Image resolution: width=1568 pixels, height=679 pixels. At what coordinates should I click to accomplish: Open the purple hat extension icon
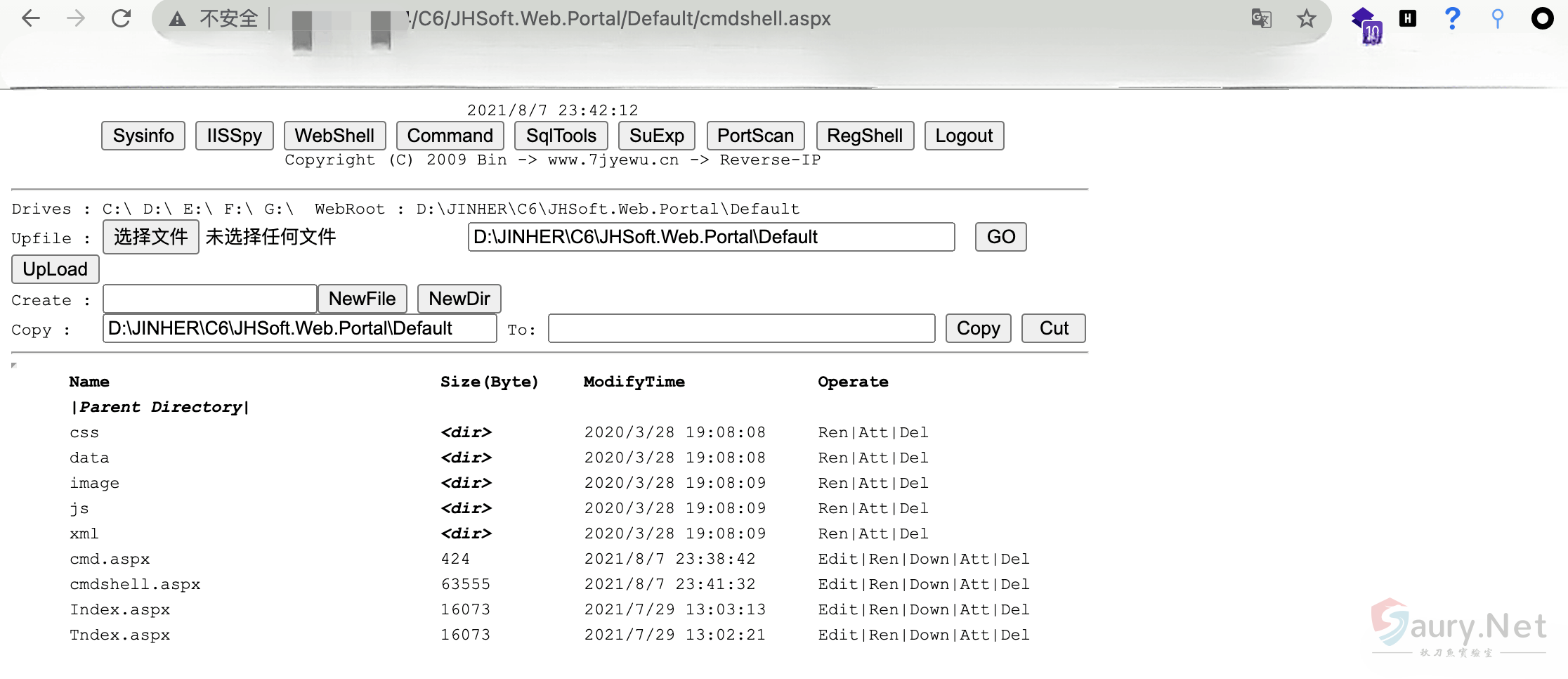pos(1365,22)
